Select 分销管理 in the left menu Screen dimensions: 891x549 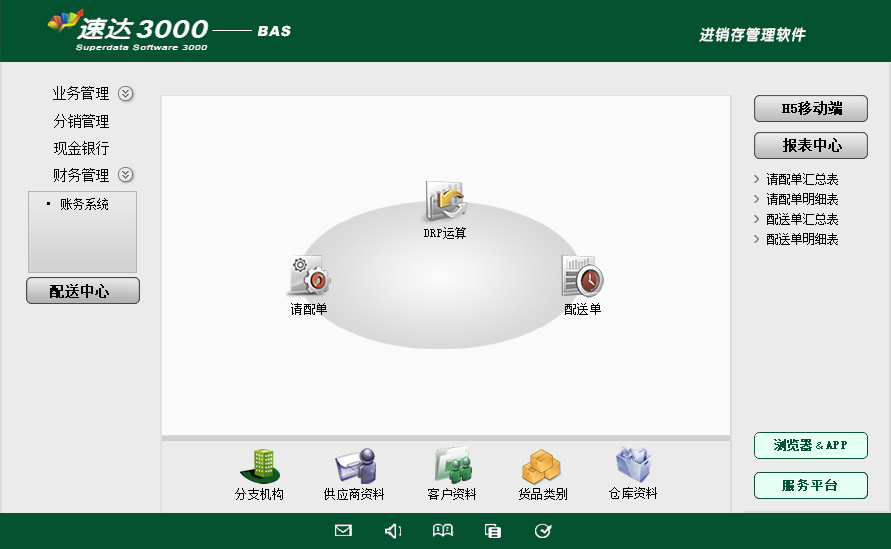point(81,122)
